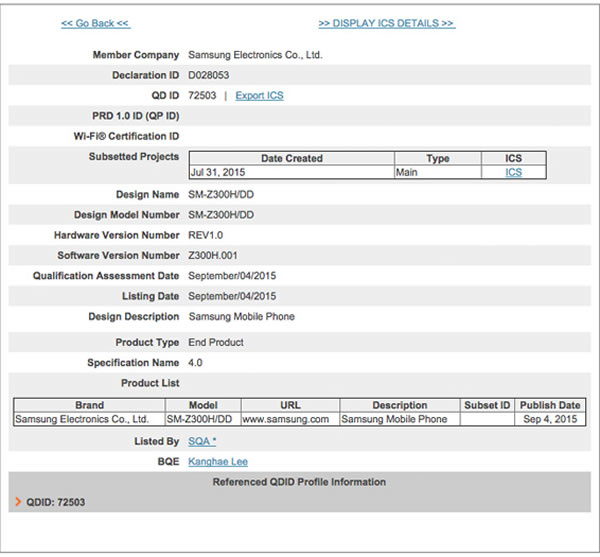
Task: Click the End Product type value
Action: coord(216,342)
